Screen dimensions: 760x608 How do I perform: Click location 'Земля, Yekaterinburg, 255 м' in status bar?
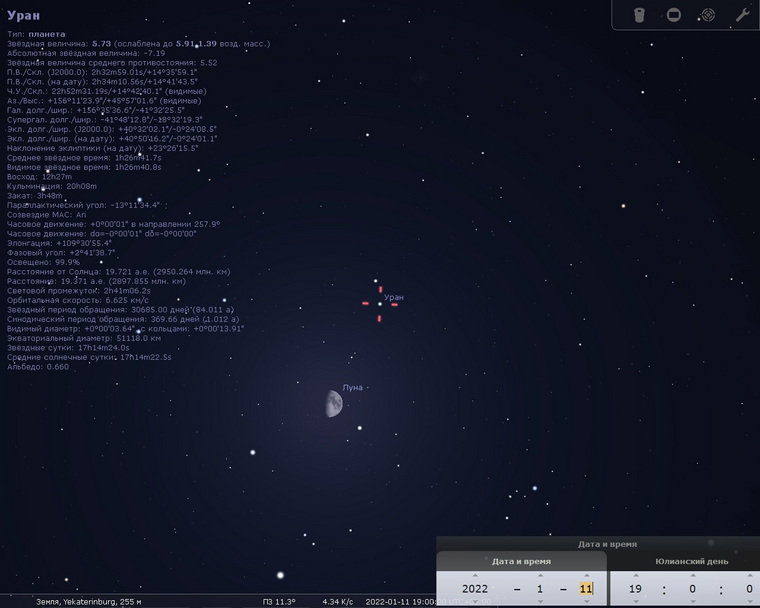(89, 602)
